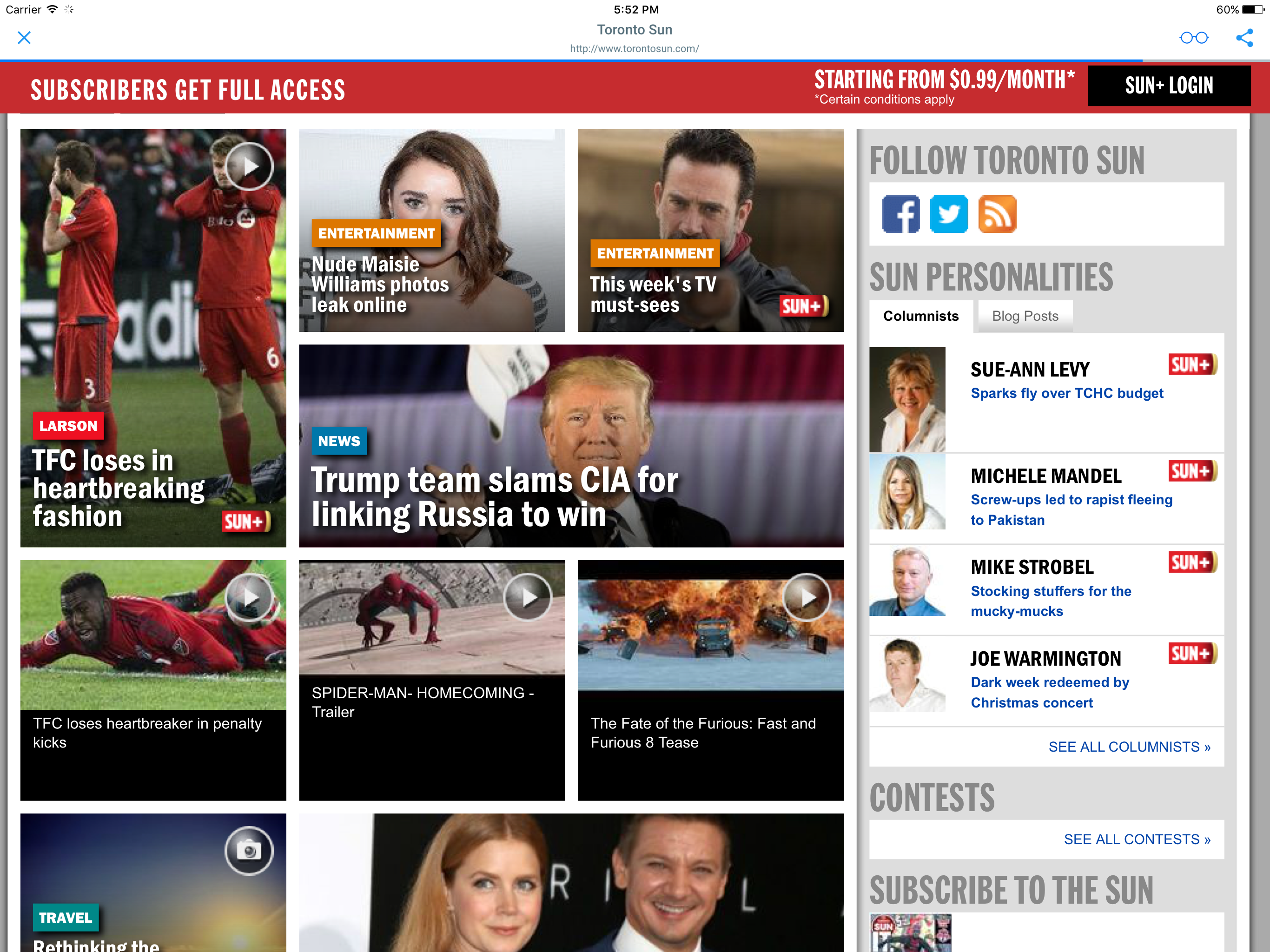The image size is (1270, 952).
Task: Tap the share icon in top bar
Action: click(1244, 38)
